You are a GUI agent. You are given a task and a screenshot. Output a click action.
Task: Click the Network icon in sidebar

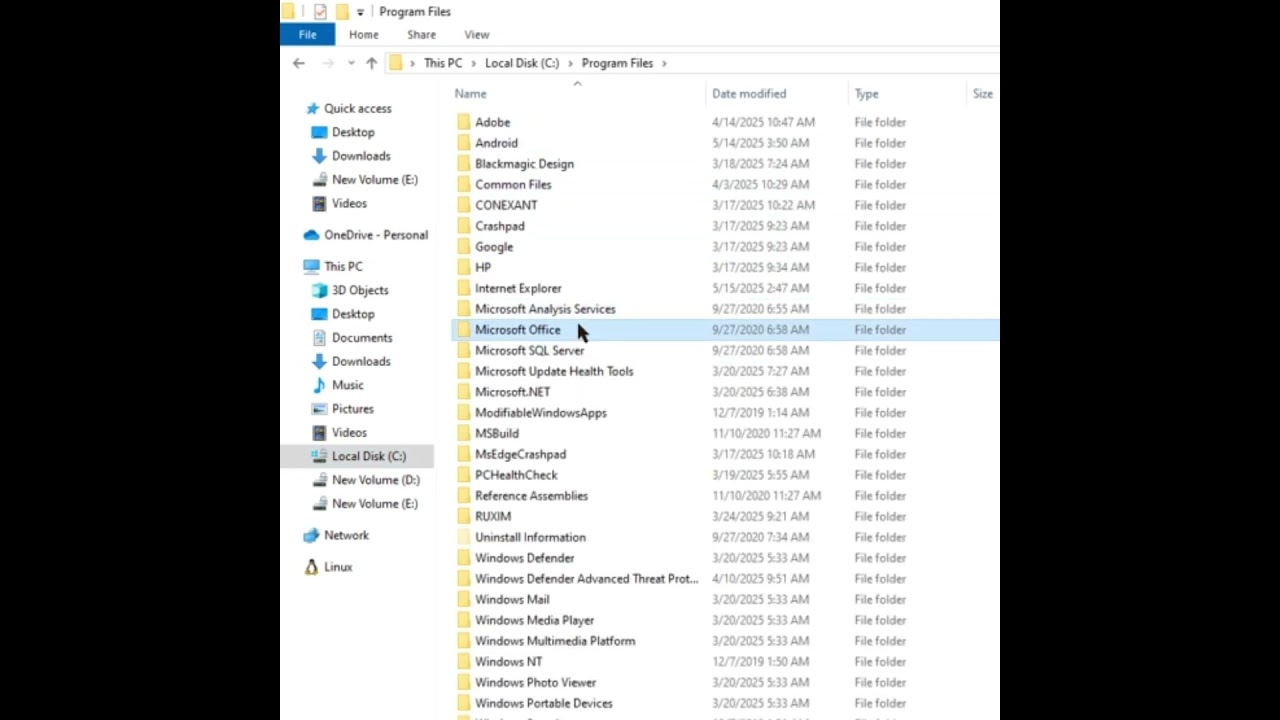[311, 535]
